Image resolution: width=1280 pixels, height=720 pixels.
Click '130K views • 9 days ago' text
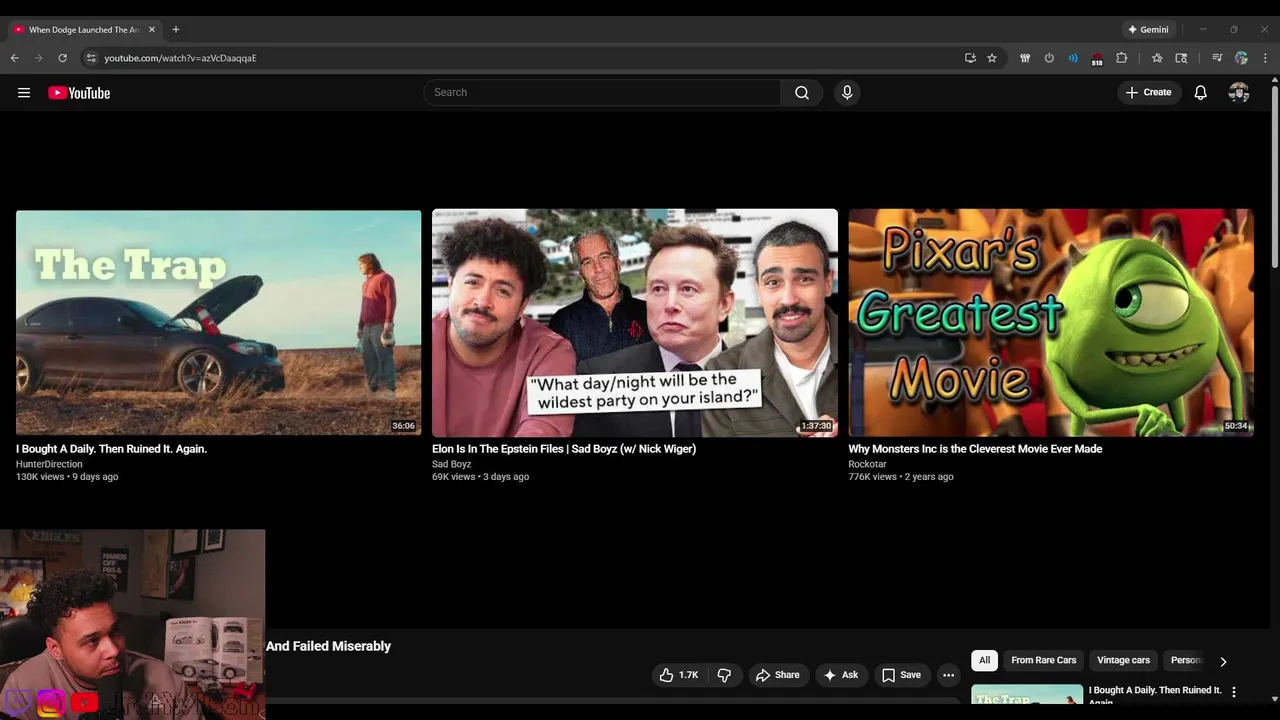pyautogui.click(x=67, y=477)
